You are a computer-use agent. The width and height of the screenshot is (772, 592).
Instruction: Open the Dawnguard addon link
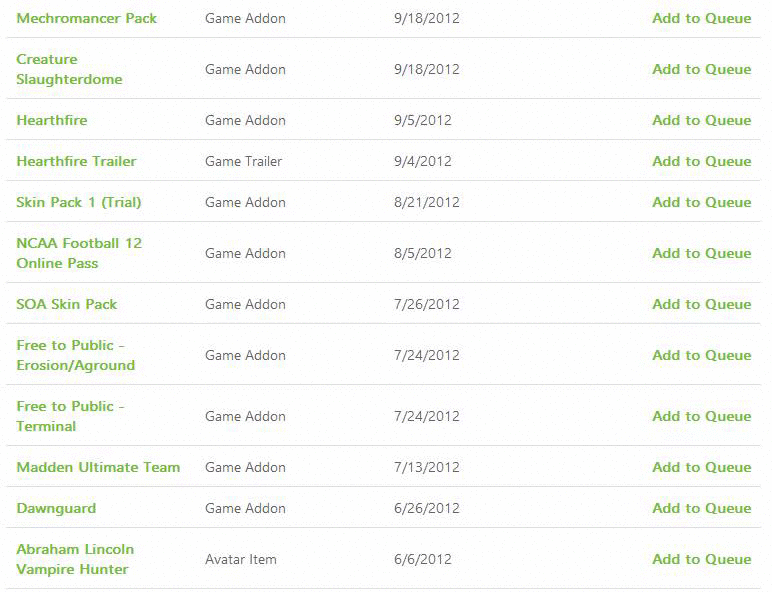pyautogui.click(x=56, y=508)
